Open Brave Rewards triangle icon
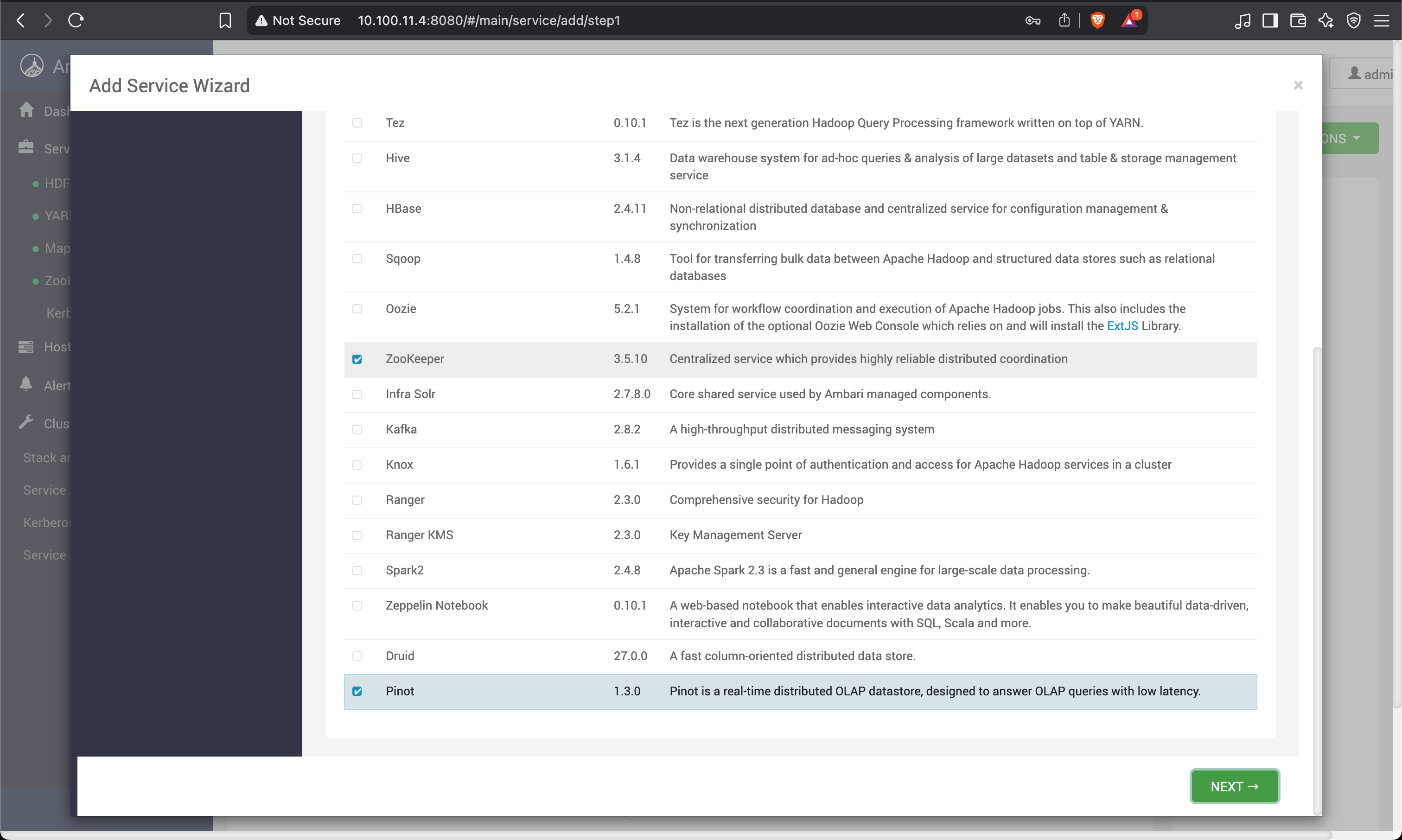This screenshot has width=1402, height=840. pos(1130,20)
